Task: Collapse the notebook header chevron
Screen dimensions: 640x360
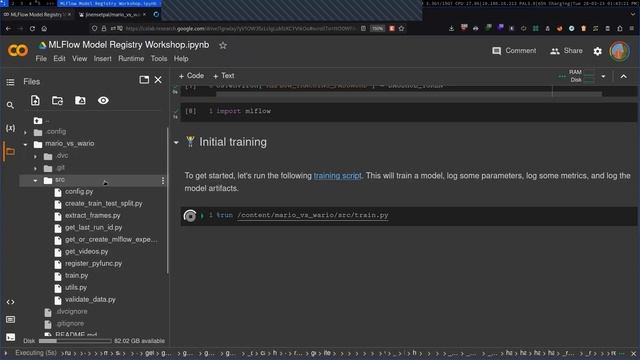Action: tap(624, 76)
